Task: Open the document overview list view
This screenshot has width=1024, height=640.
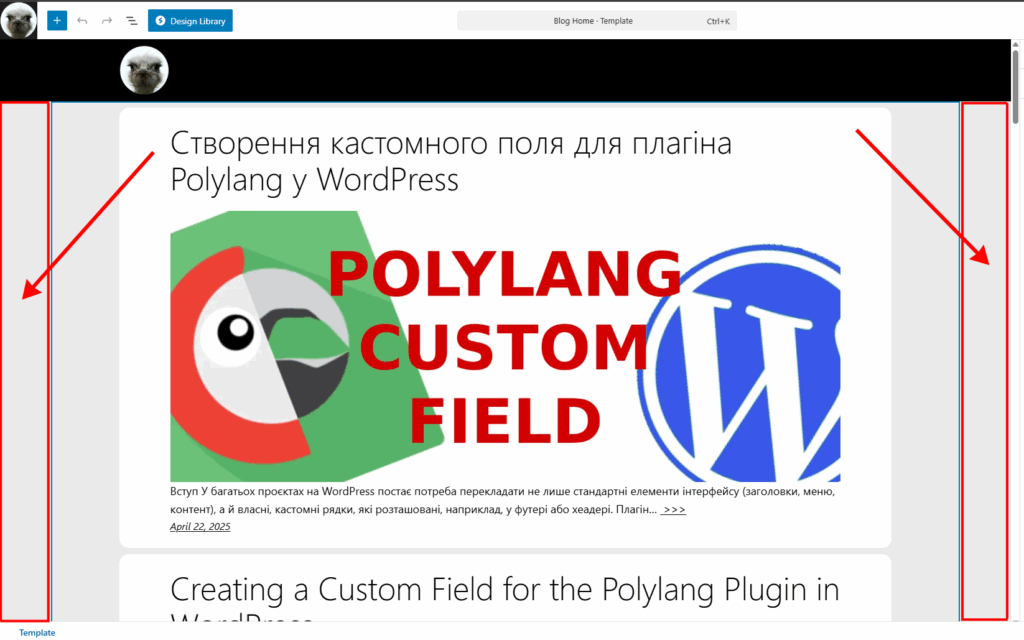Action: (x=131, y=21)
